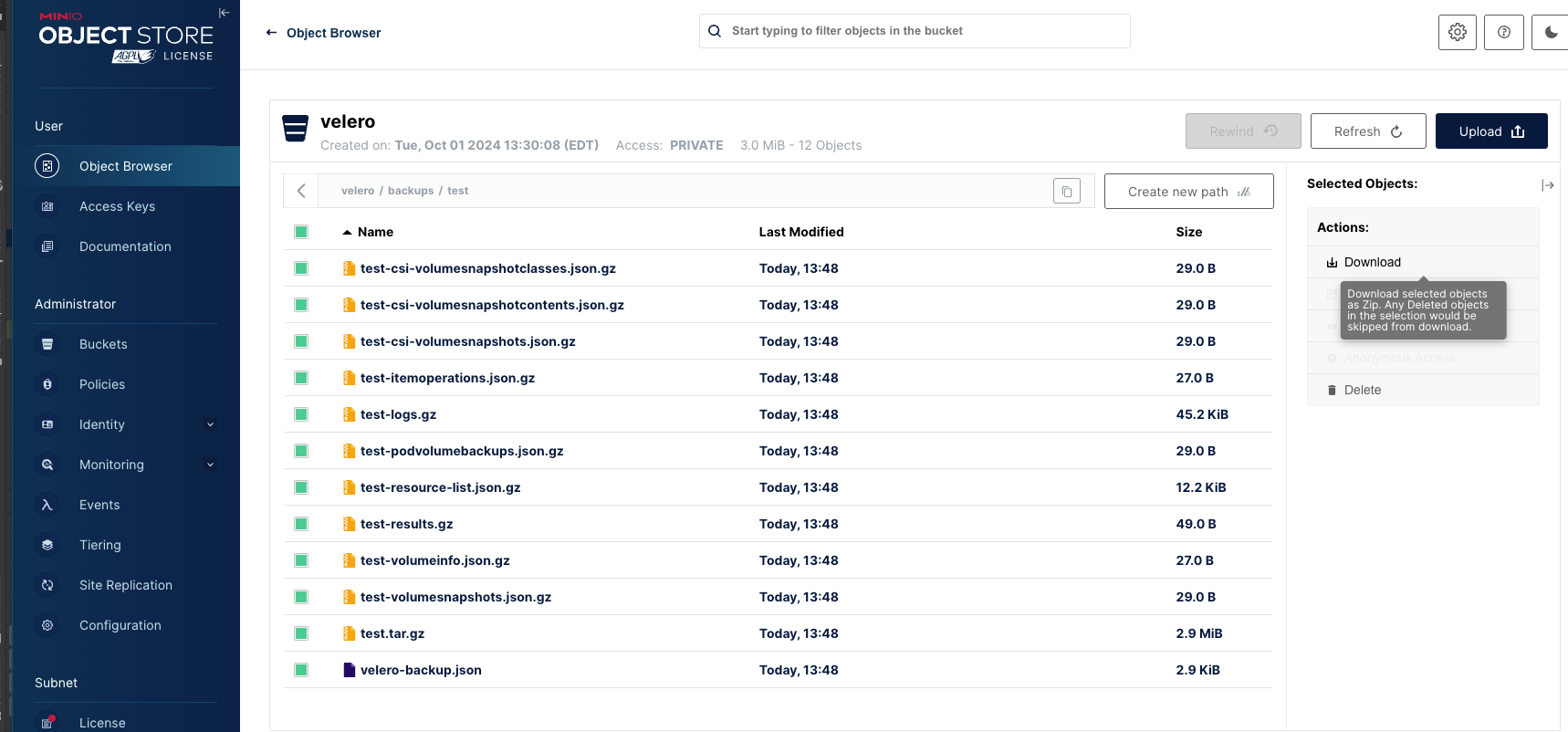Open Configuration menu item

click(126, 625)
